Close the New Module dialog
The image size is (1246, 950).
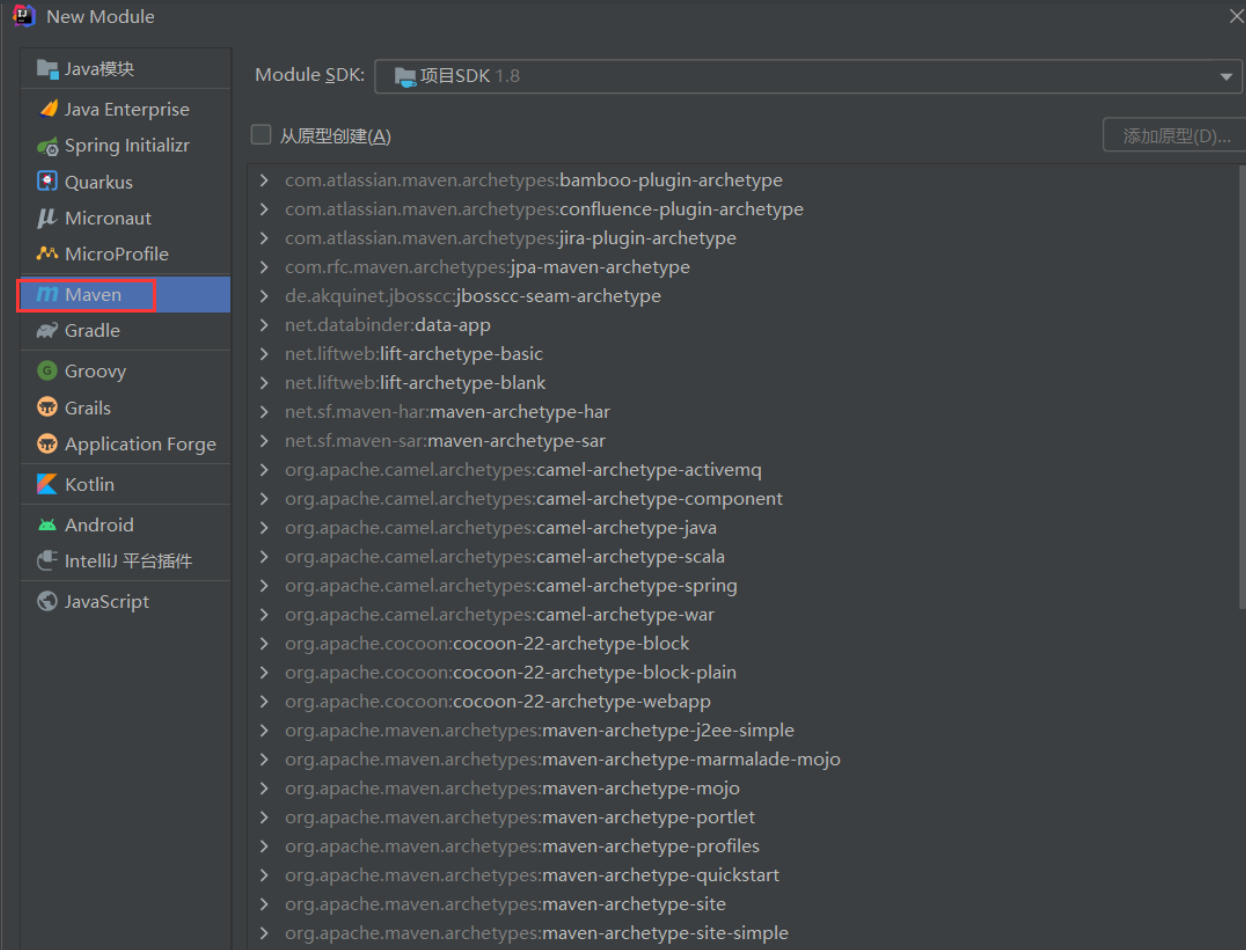1236,16
